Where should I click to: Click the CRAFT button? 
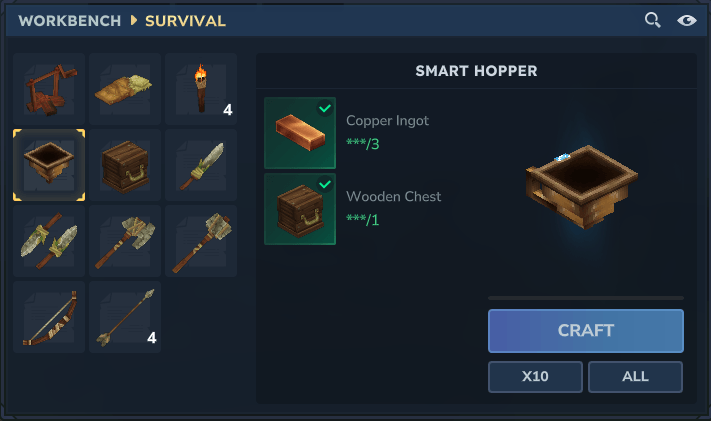click(586, 331)
